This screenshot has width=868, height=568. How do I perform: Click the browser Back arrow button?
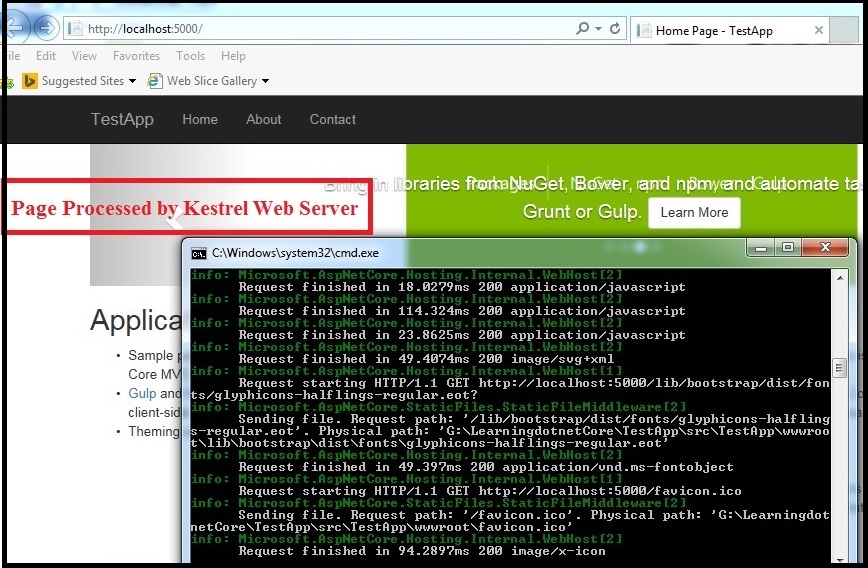[x=14, y=28]
